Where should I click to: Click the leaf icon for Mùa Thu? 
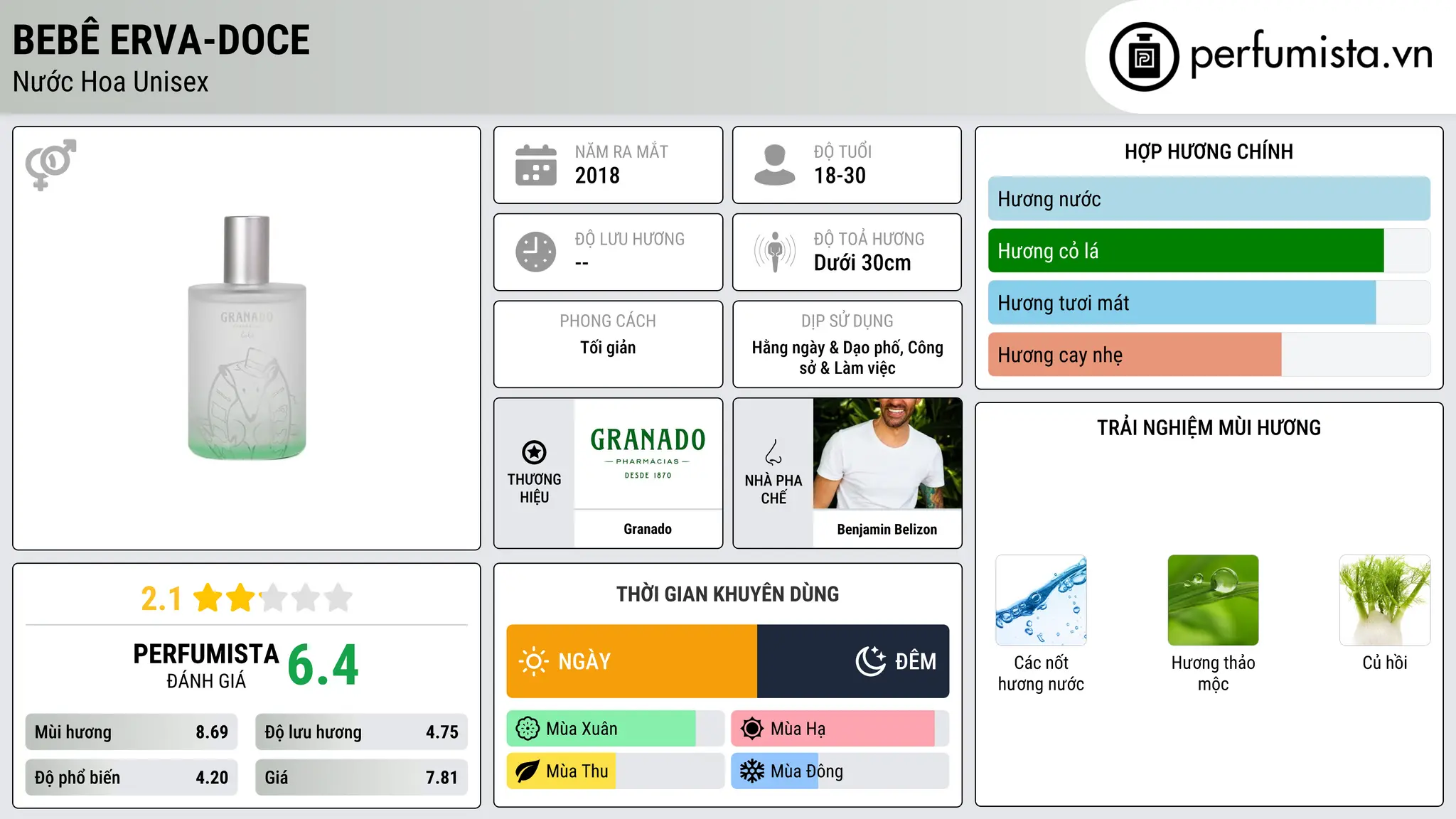[x=528, y=771]
